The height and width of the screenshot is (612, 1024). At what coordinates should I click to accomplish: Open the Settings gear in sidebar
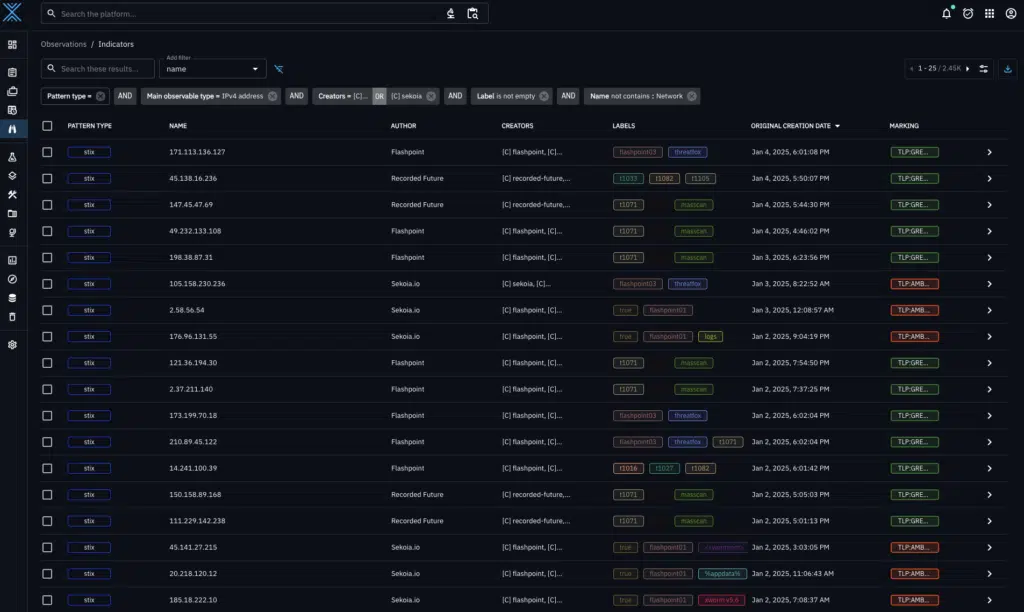[12, 344]
